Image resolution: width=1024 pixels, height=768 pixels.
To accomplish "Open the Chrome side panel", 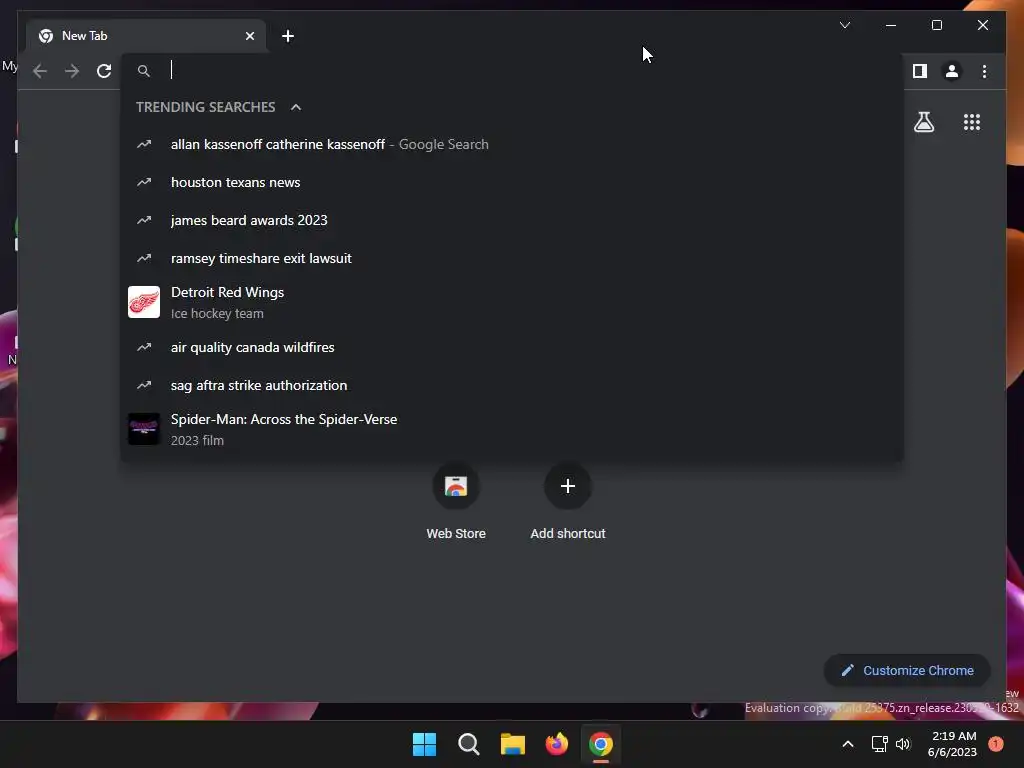I will 920,71.
